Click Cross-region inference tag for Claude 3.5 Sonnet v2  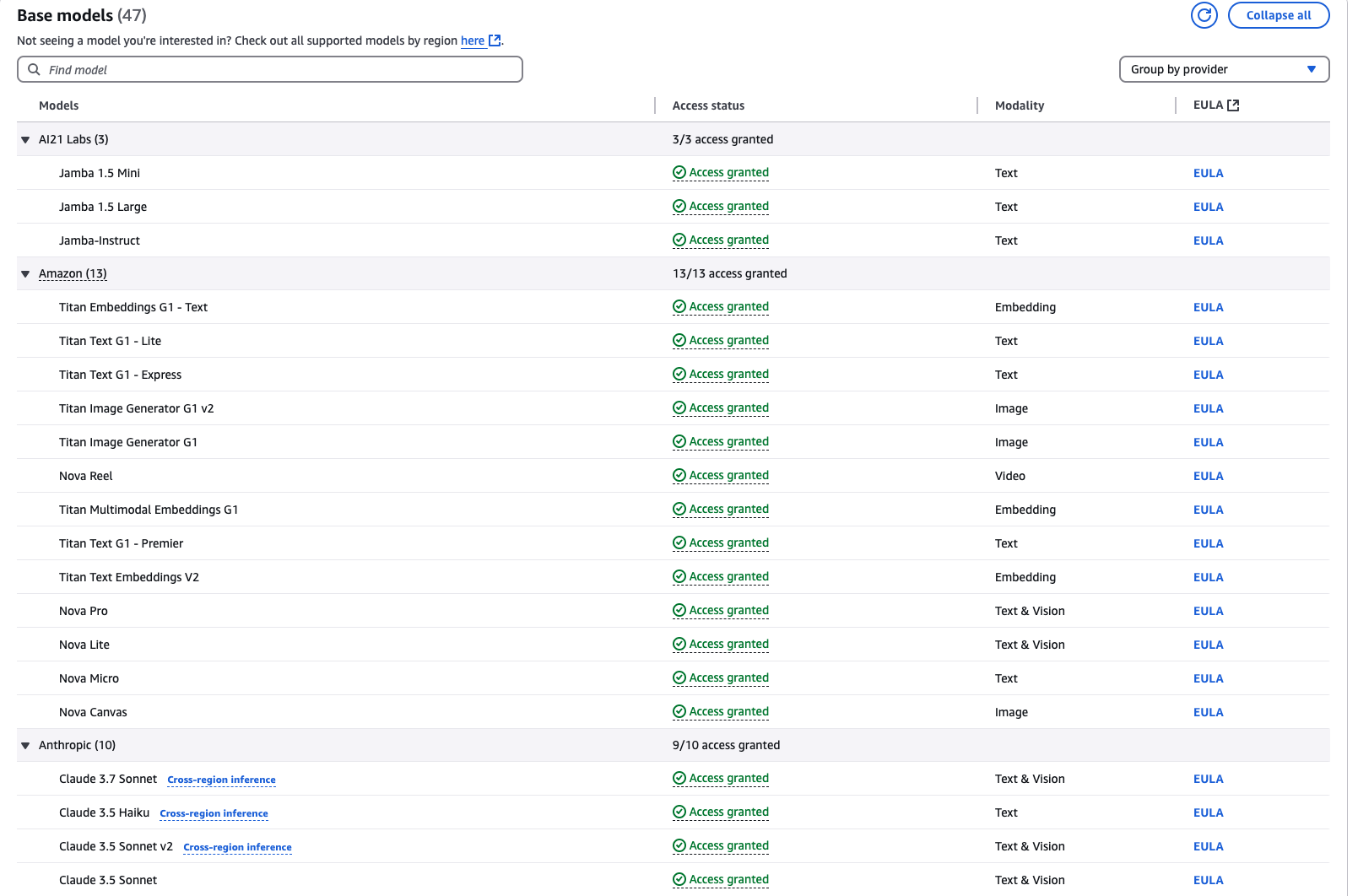(237, 847)
